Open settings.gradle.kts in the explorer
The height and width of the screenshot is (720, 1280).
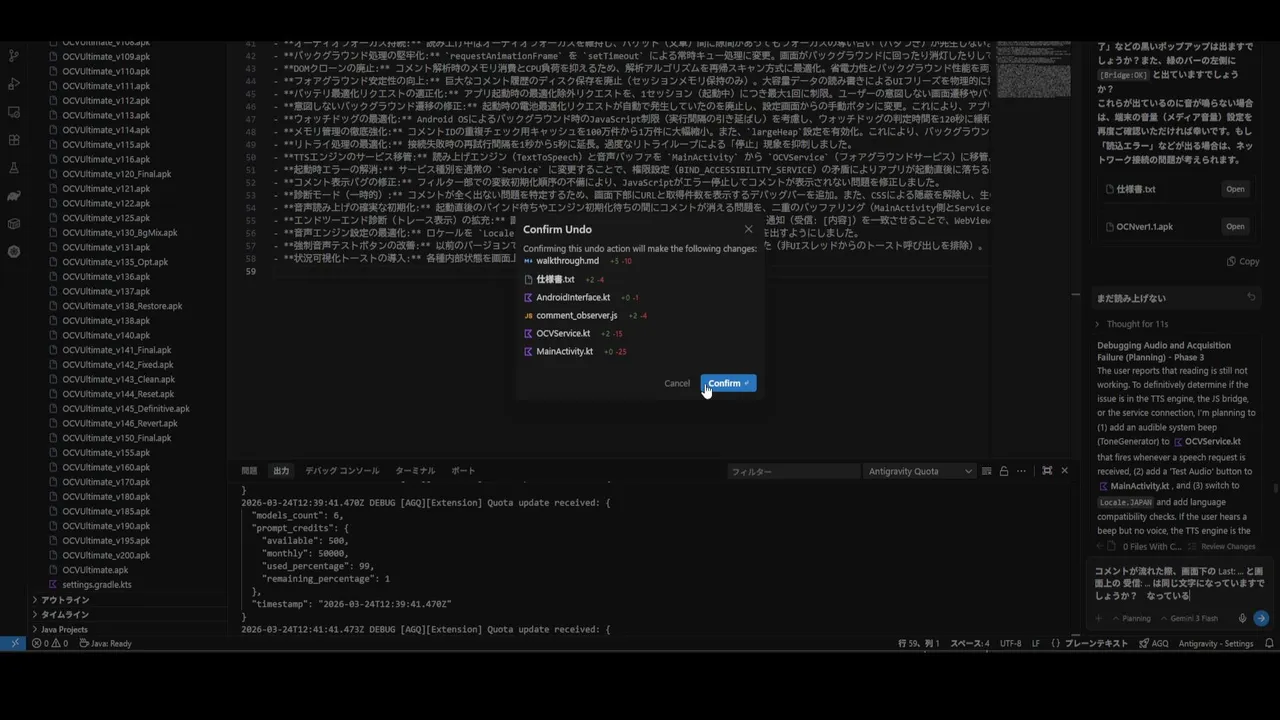tap(97, 584)
